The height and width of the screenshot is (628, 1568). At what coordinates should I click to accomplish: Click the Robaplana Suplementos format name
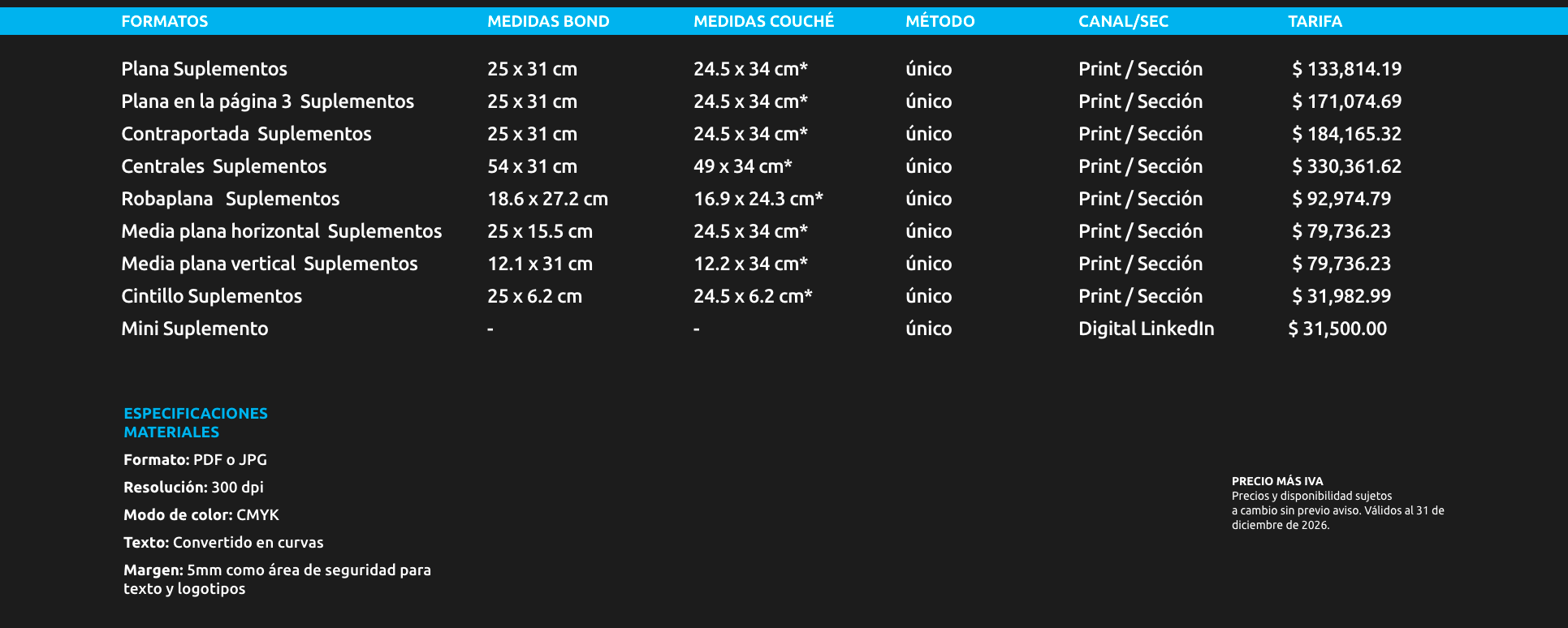click(230, 199)
